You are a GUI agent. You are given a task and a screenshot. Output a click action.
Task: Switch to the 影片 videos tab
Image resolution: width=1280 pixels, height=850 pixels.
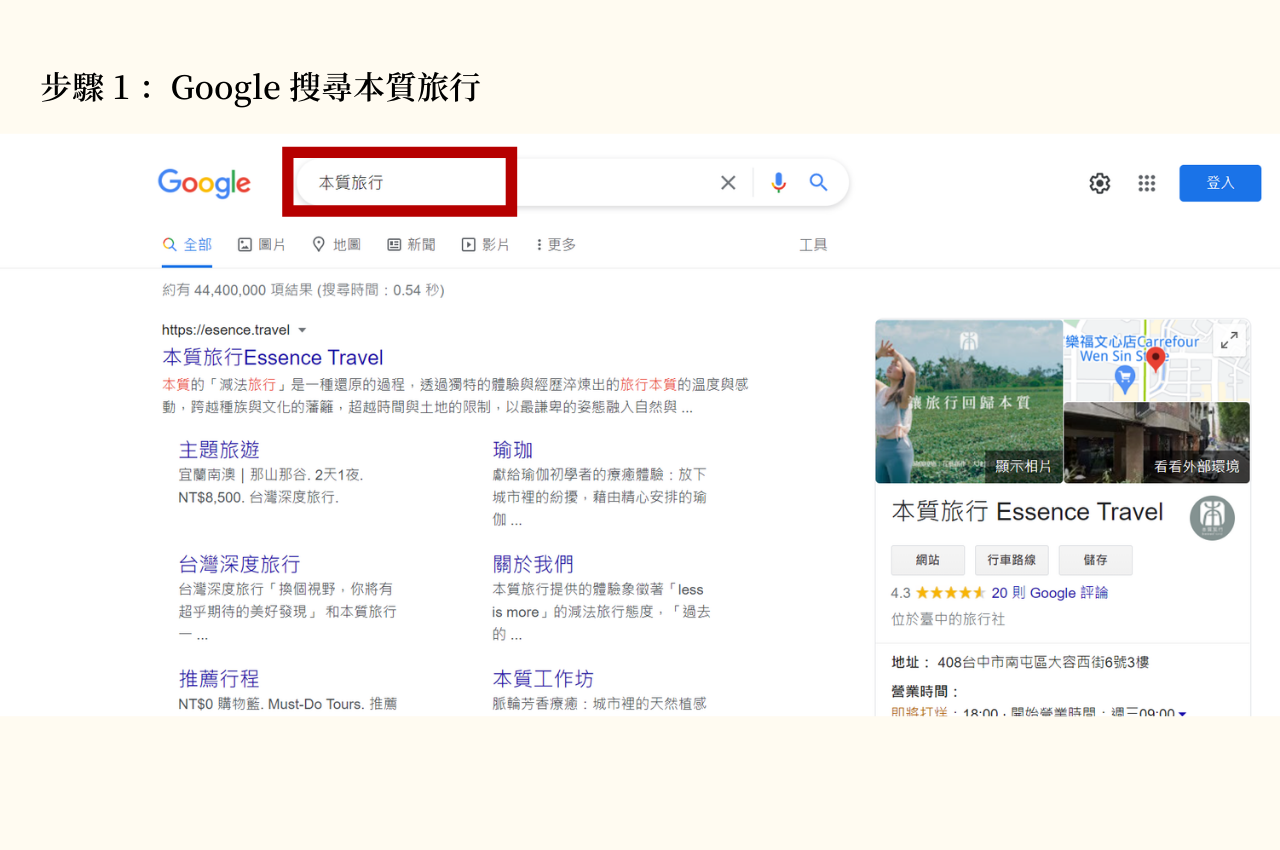point(485,244)
